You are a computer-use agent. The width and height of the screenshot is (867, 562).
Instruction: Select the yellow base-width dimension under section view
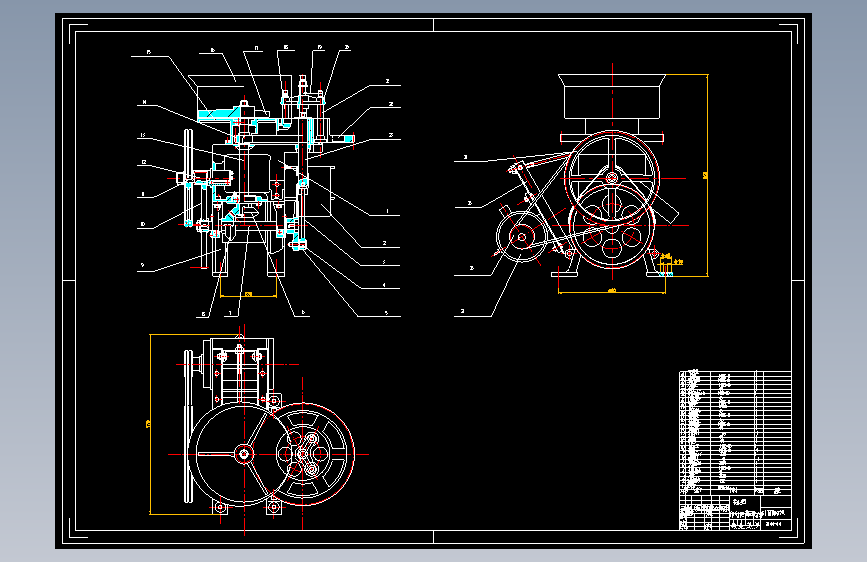(248, 294)
